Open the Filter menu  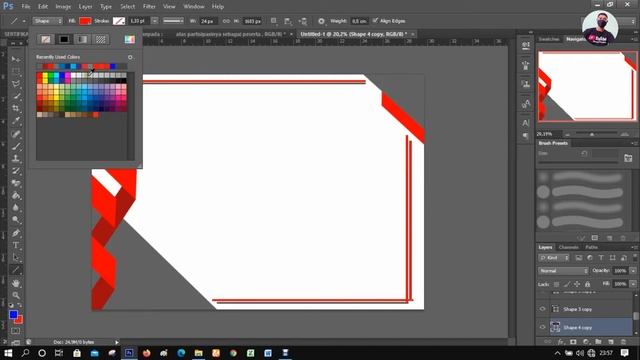(x=149, y=7)
